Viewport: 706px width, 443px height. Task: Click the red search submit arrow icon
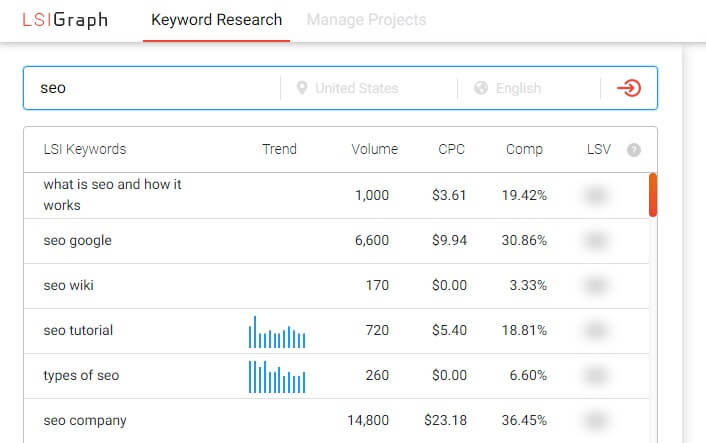(x=629, y=88)
